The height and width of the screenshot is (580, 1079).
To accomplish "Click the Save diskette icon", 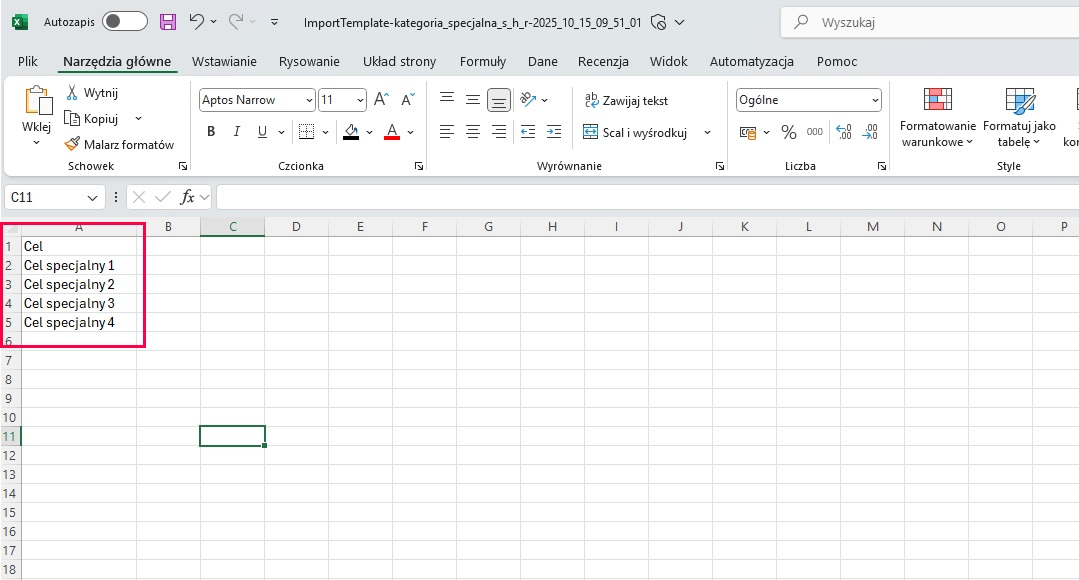I will (168, 22).
